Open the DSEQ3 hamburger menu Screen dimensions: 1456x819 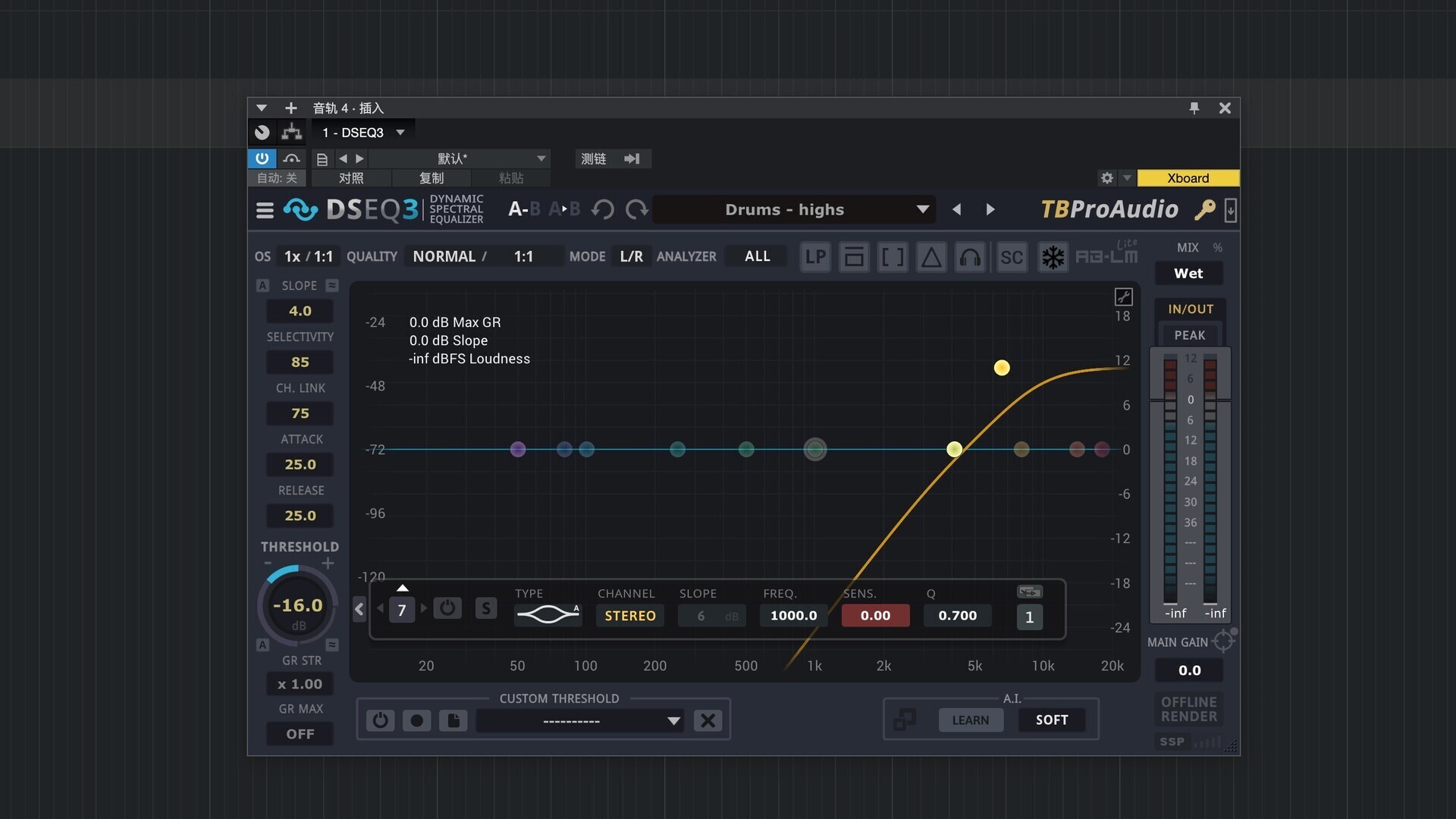point(265,210)
